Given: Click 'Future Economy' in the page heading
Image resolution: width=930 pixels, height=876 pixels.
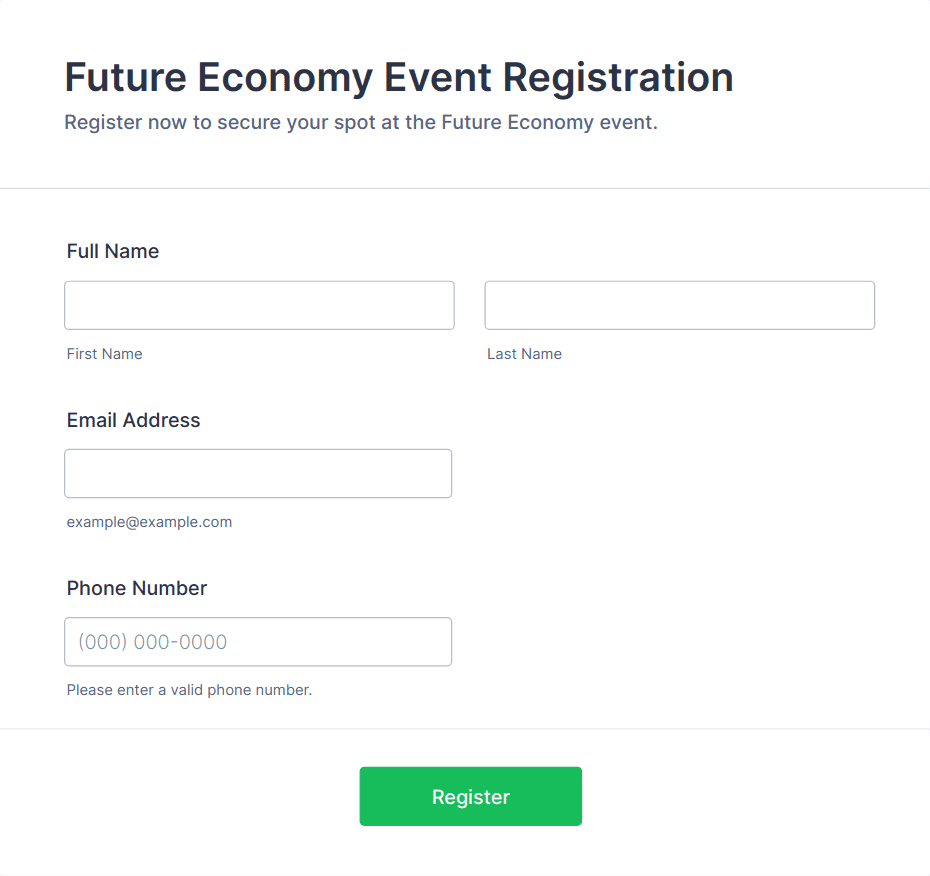Looking at the screenshot, I should pos(216,78).
